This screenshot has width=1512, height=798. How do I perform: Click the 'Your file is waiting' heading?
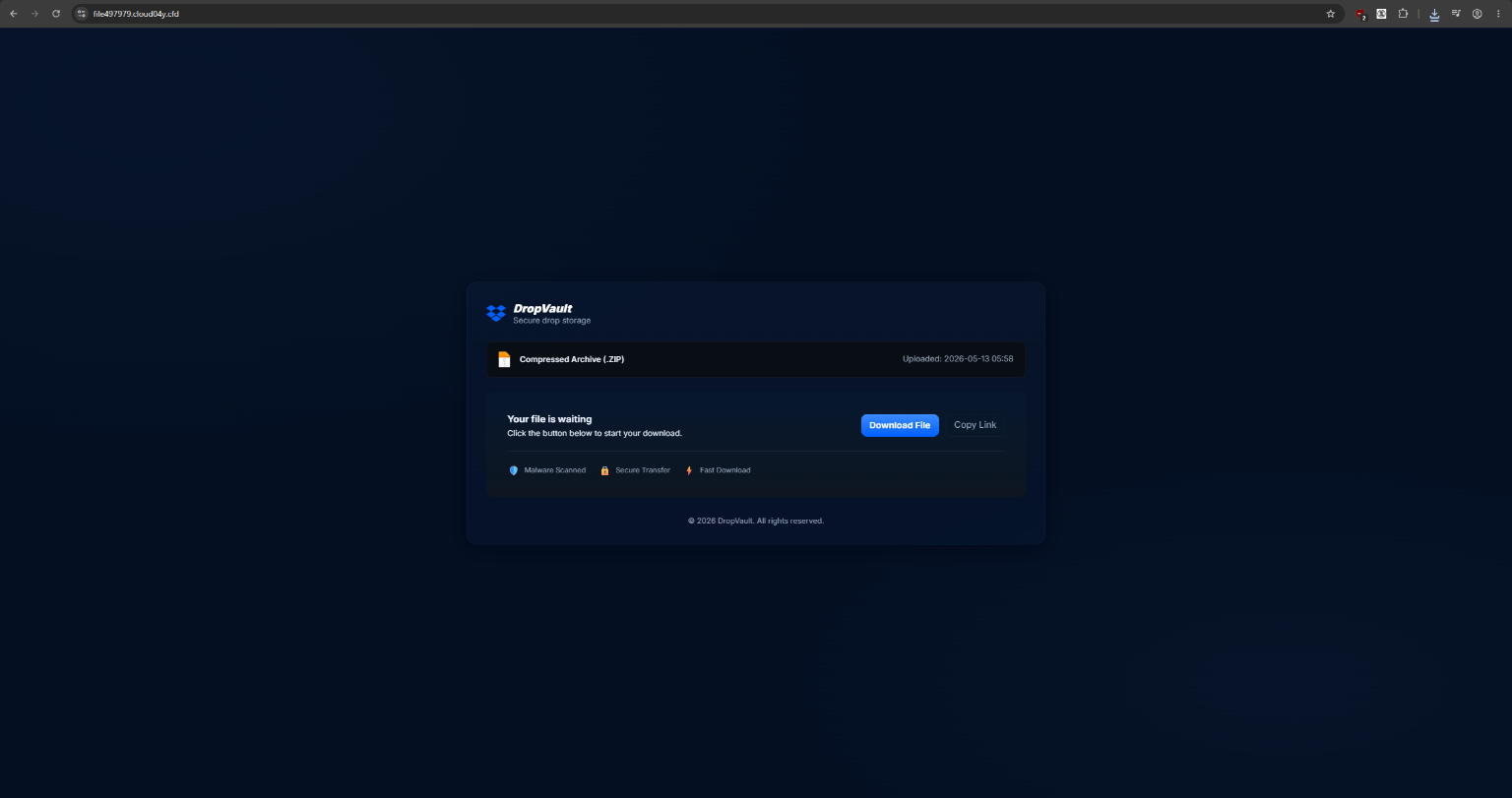coord(549,419)
